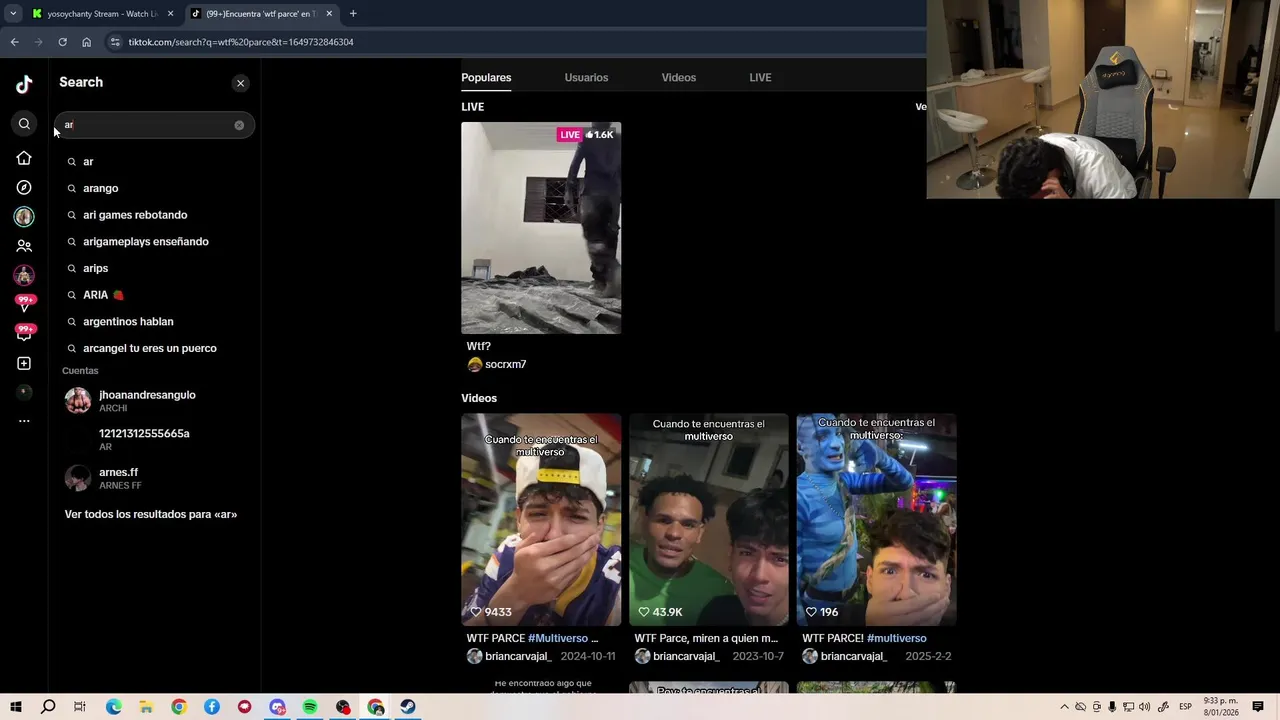This screenshot has height=720, width=1280.
Task: Open the Windows notification center
Action: click(x=1258, y=707)
